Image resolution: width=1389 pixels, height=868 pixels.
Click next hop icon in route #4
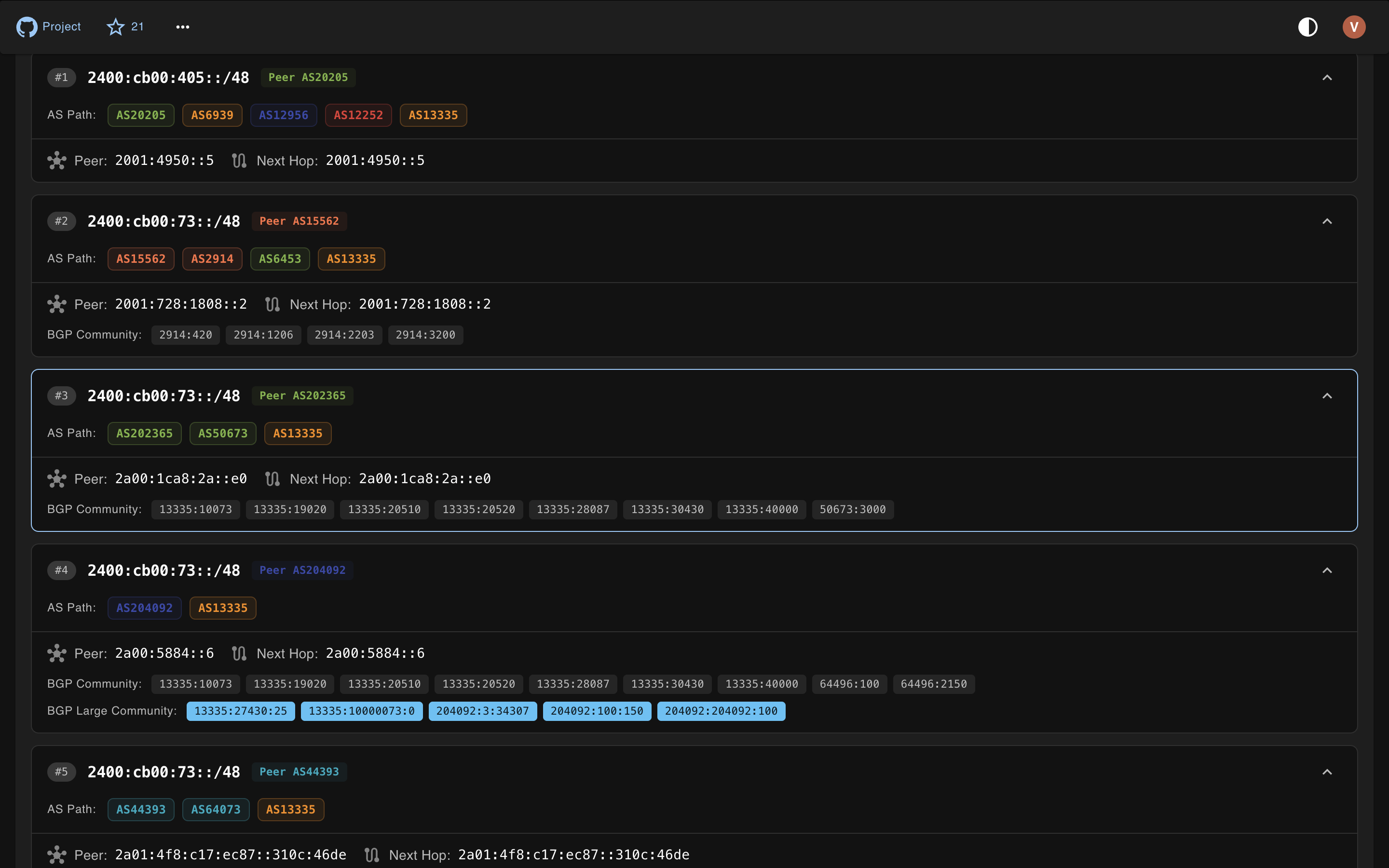click(x=239, y=653)
